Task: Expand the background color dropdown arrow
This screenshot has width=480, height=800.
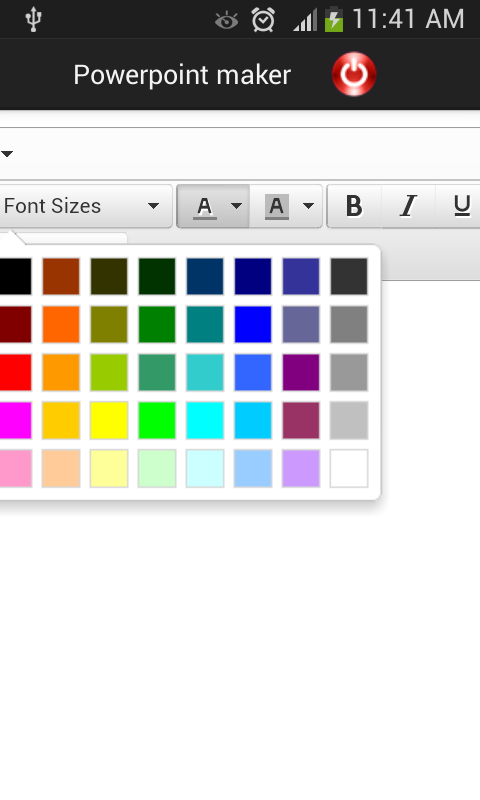Action: 308,206
